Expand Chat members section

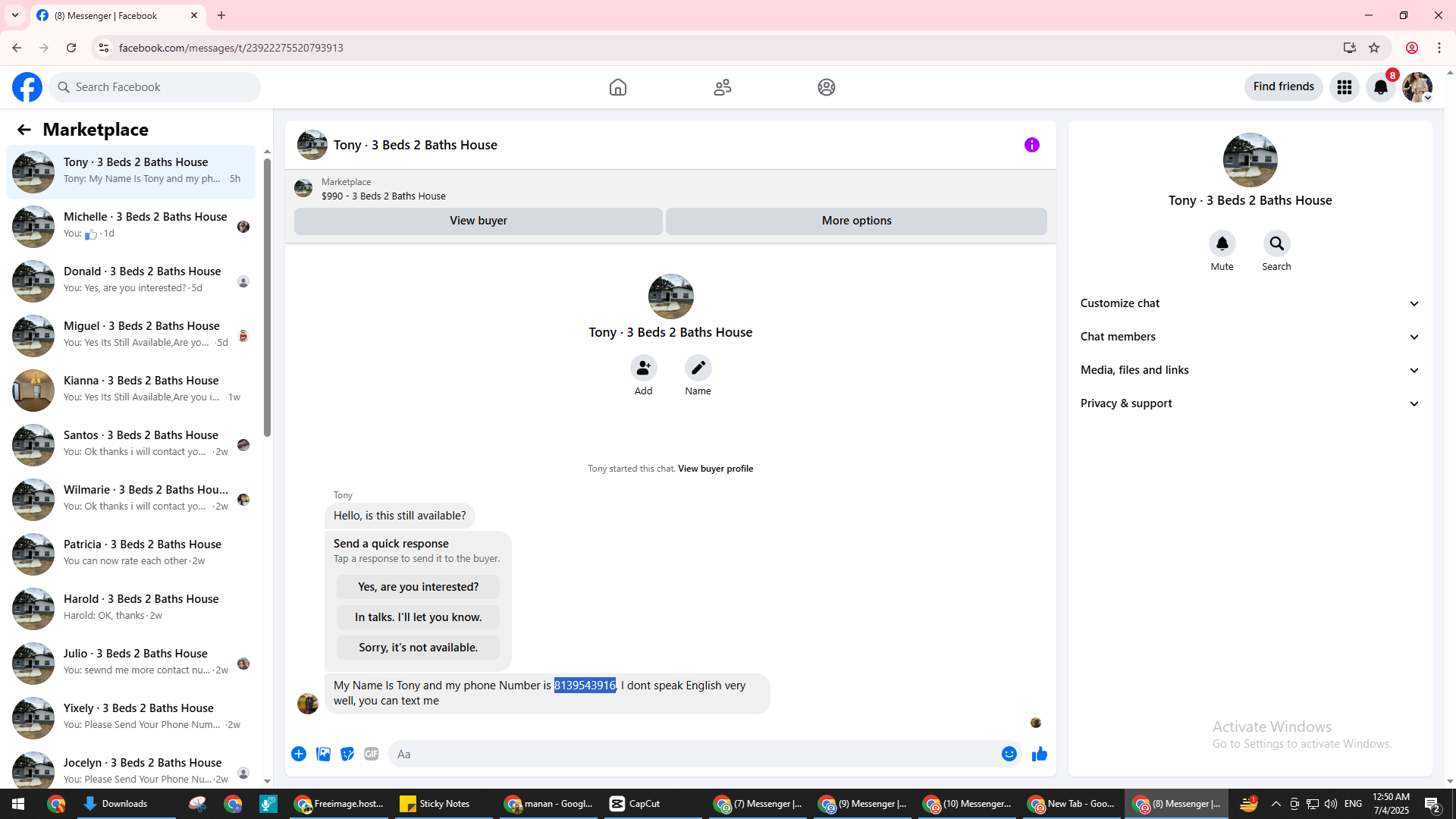click(1249, 337)
